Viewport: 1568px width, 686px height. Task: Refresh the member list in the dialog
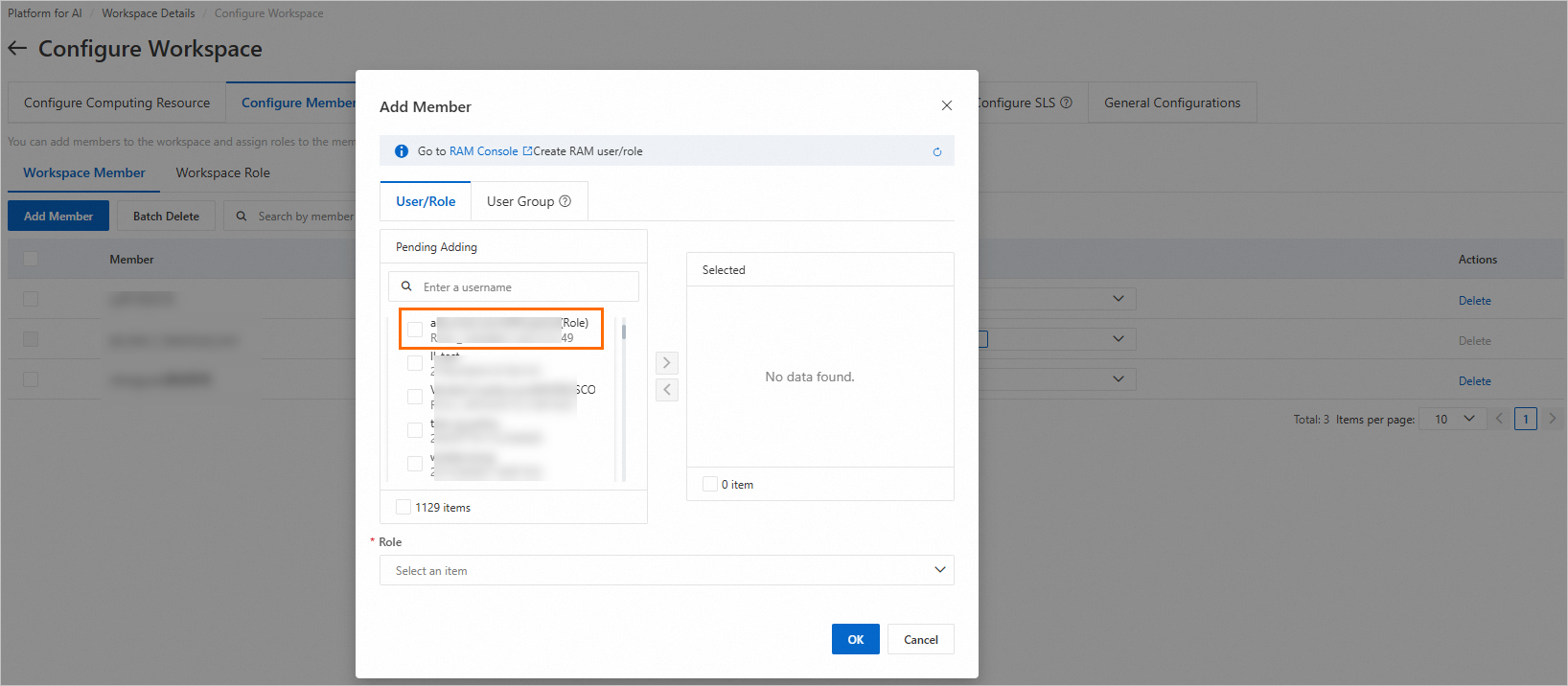coord(937,151)
